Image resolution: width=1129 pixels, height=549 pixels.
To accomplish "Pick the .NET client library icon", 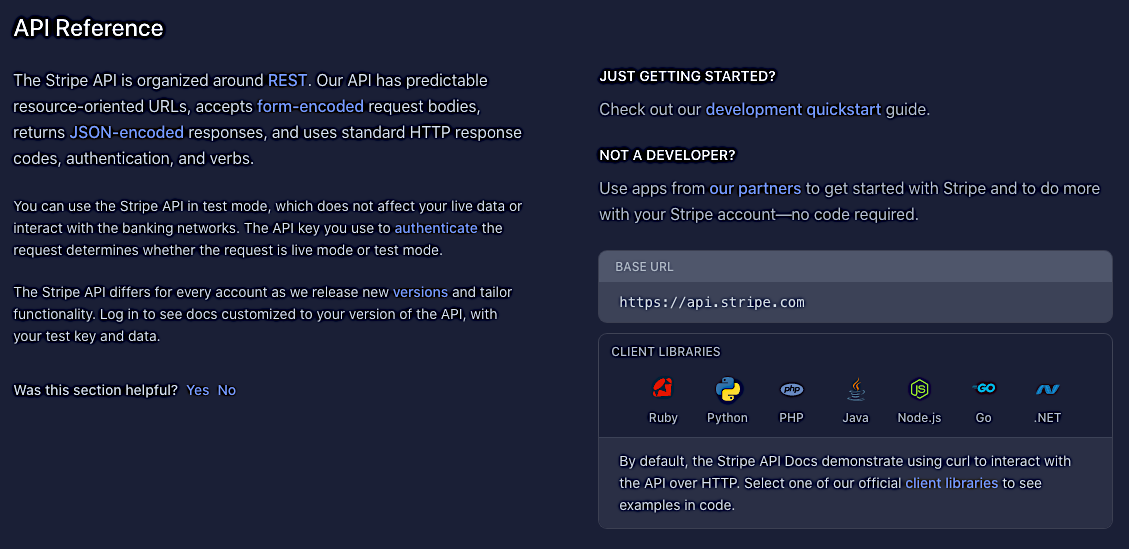I will 1047,390.
